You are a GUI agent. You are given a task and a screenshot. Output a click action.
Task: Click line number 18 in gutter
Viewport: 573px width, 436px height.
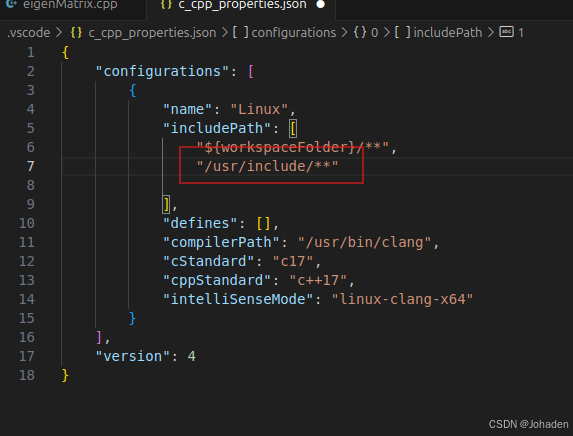[27, 375]
